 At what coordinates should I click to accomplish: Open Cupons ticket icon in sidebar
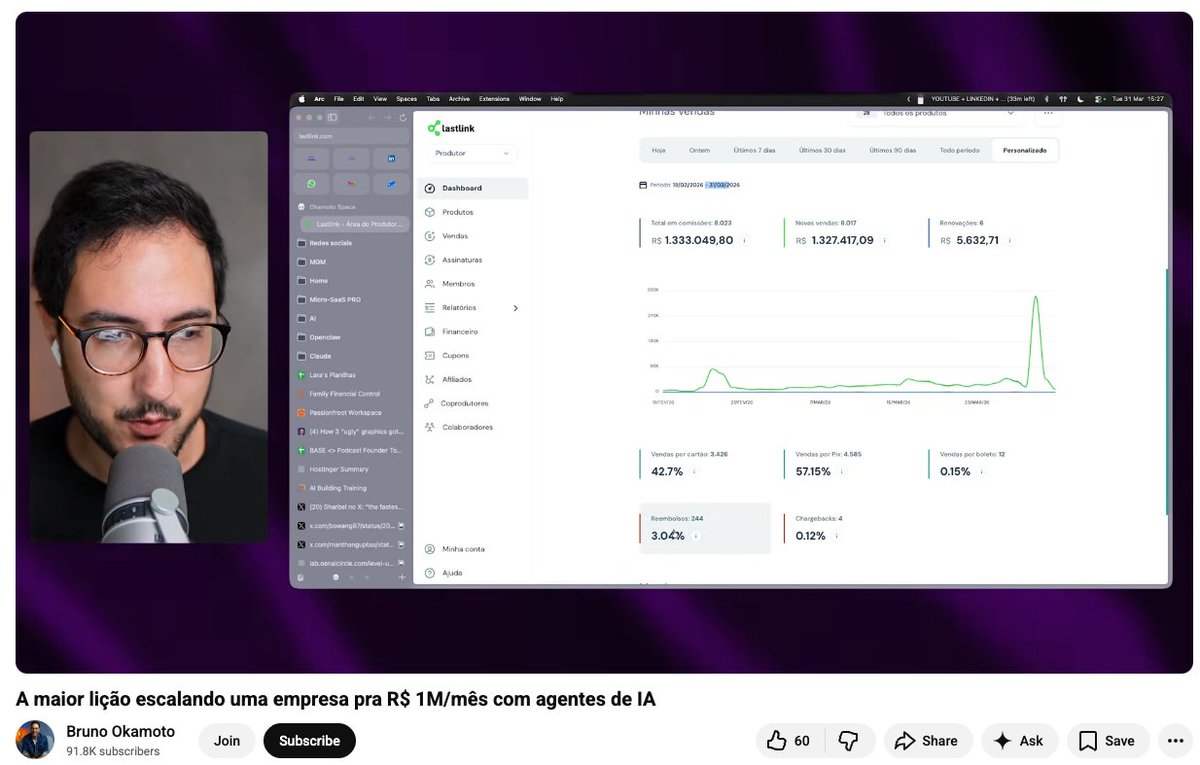point(430,355)
